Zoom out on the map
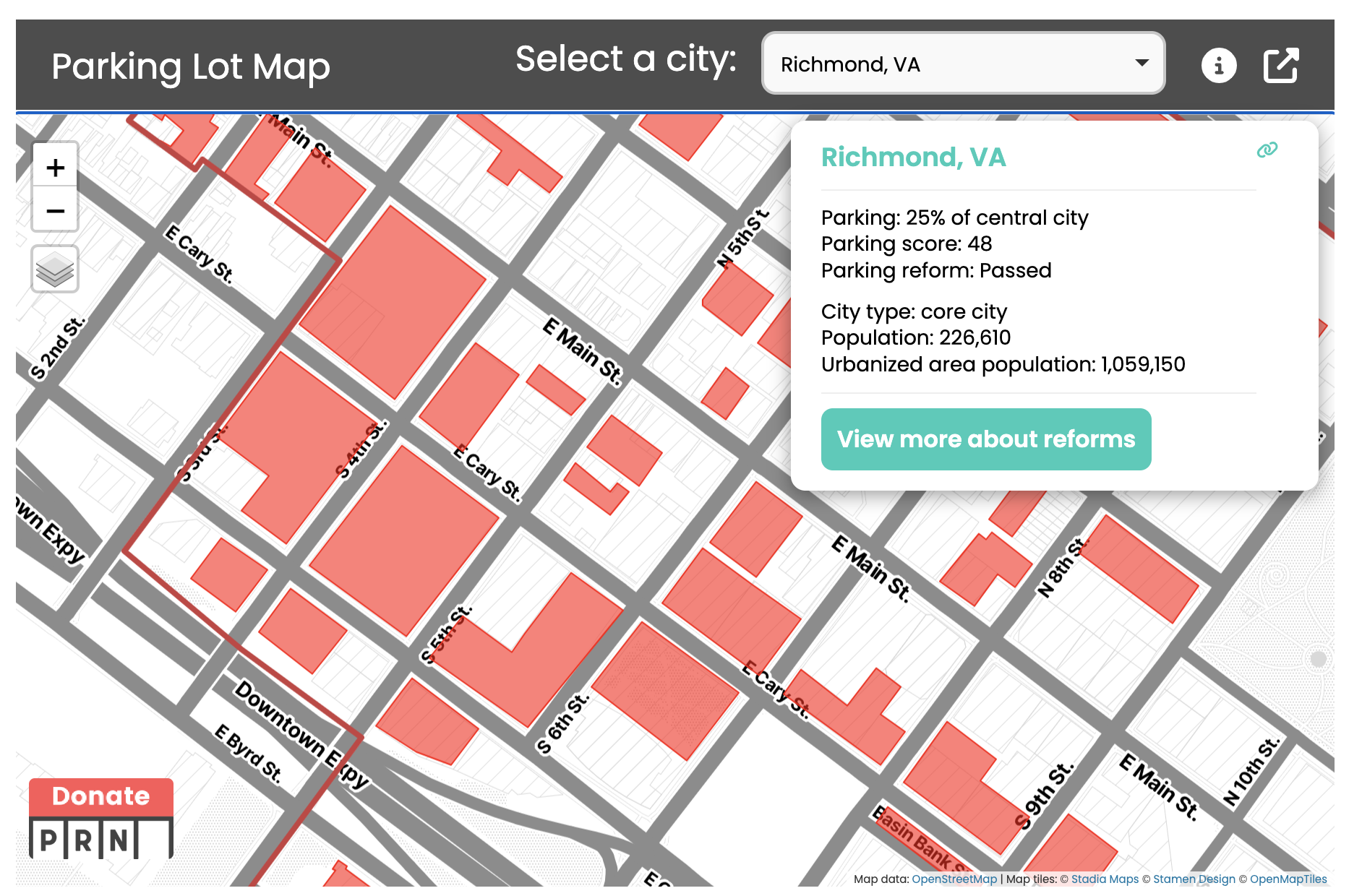This screenshot has height=896, width=1362. click(x=55, y=211)
